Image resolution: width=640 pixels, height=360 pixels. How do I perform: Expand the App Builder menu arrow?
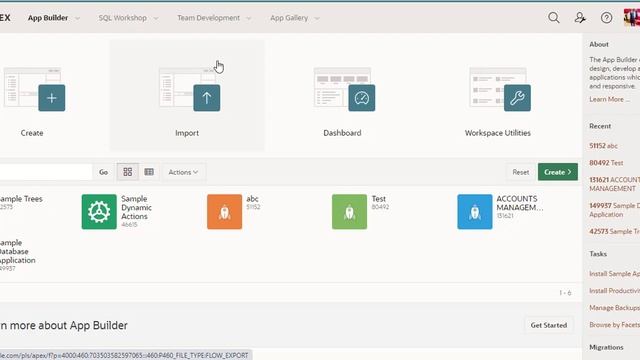point(78,18)
